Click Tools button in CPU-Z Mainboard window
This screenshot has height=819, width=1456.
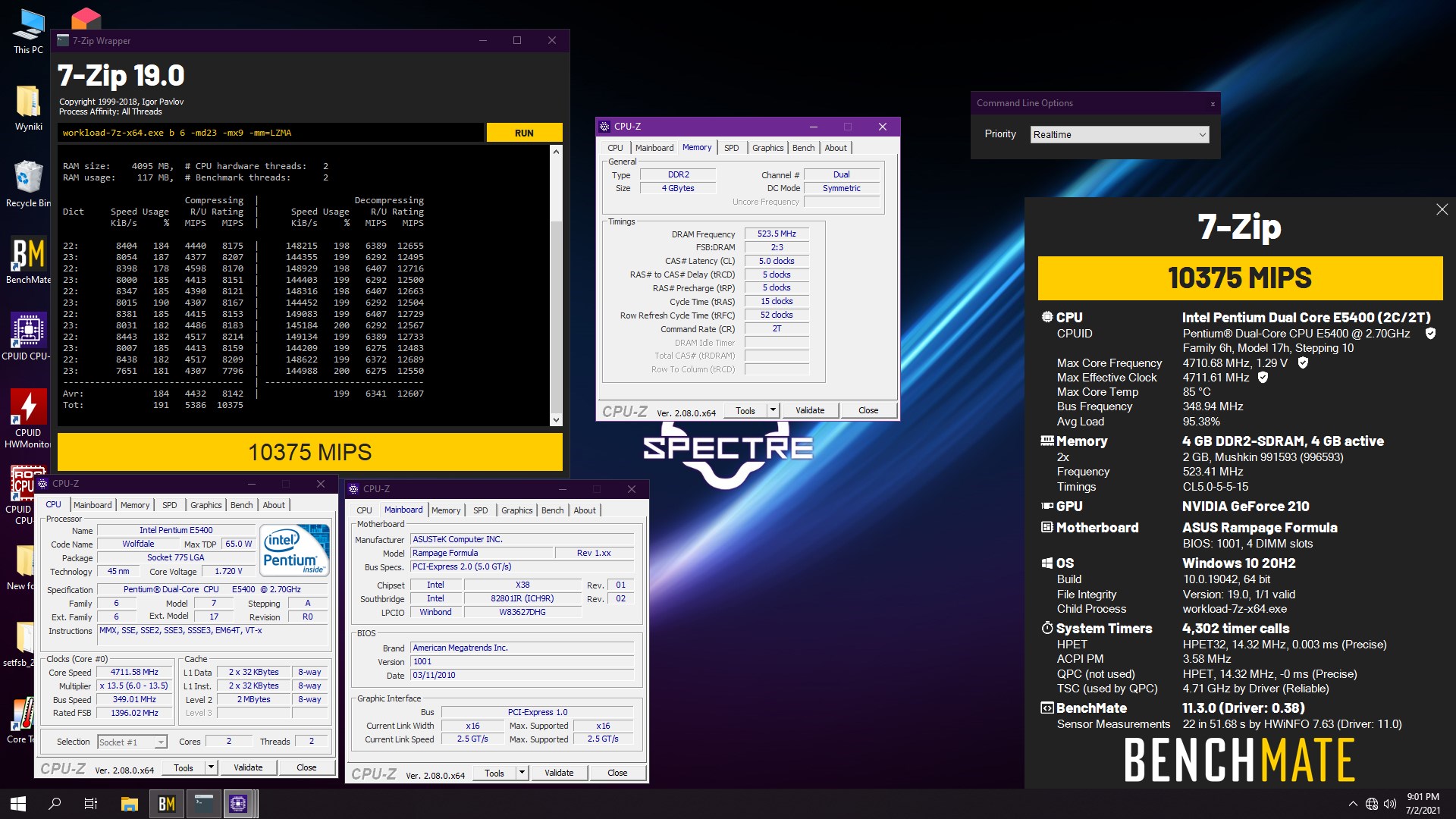point(494,773)
